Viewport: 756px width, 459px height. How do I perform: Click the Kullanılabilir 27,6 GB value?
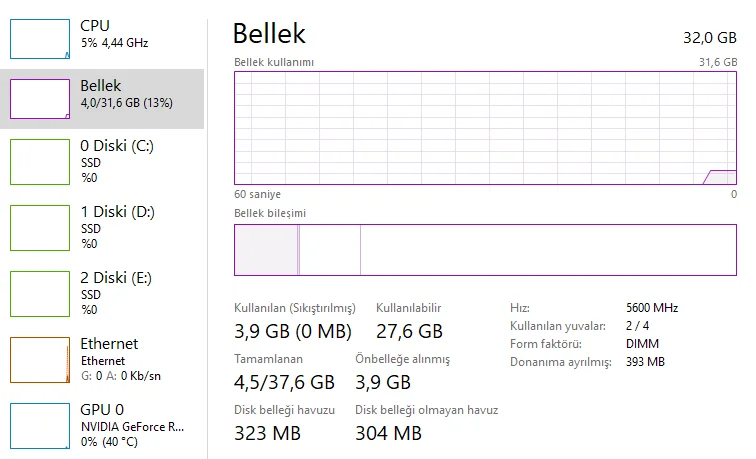click(409, 331)
